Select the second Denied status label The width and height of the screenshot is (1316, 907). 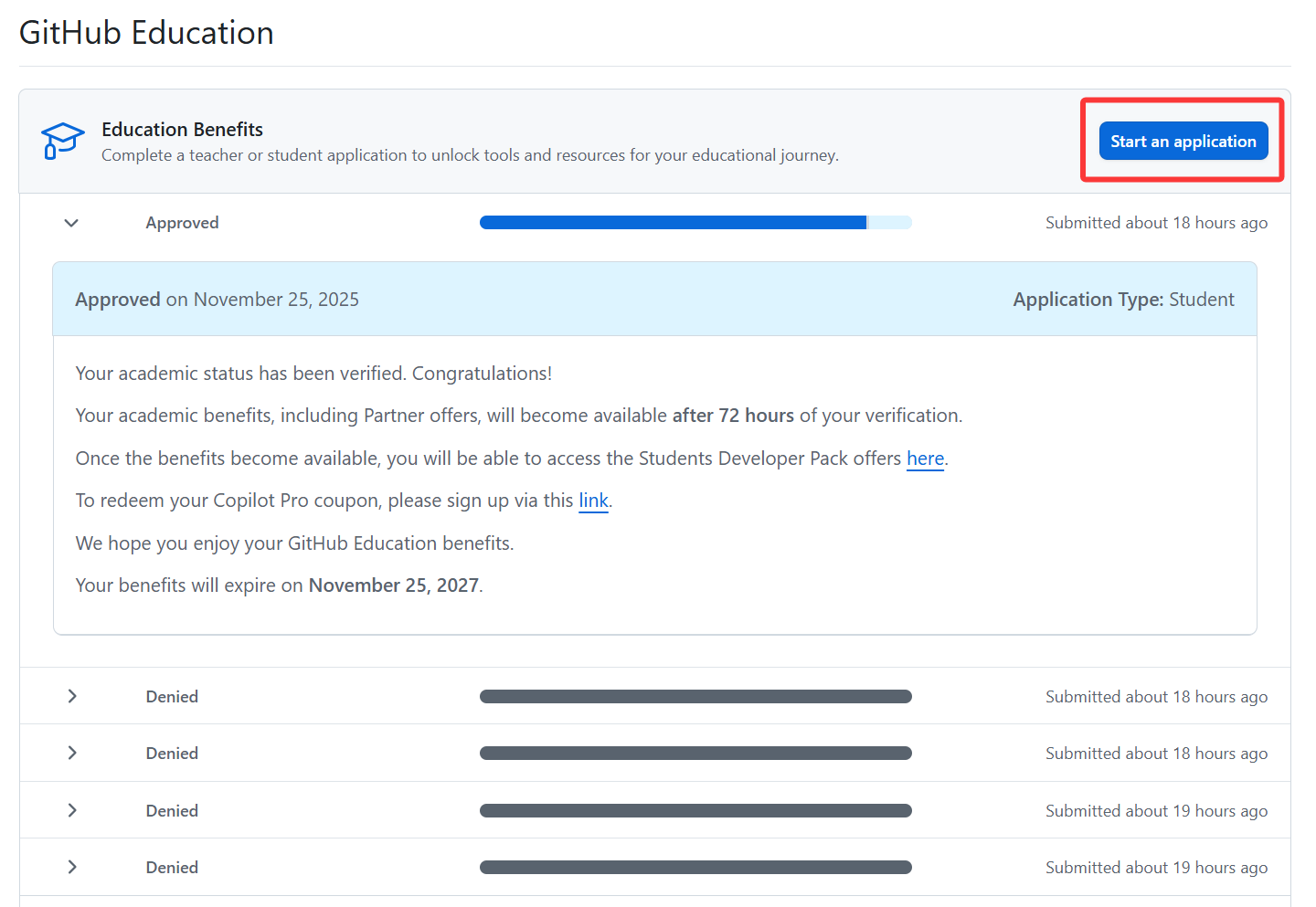pyautogui.click(x=172, y=754)
